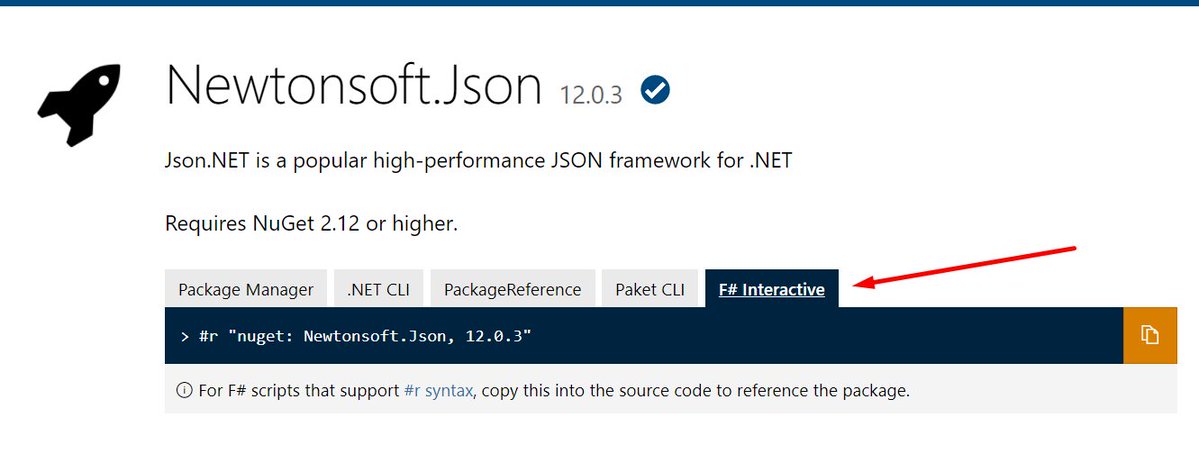Click the command prompt chevron symbol
This screenshot has width=1199, height=472.
tap(185, 336)
